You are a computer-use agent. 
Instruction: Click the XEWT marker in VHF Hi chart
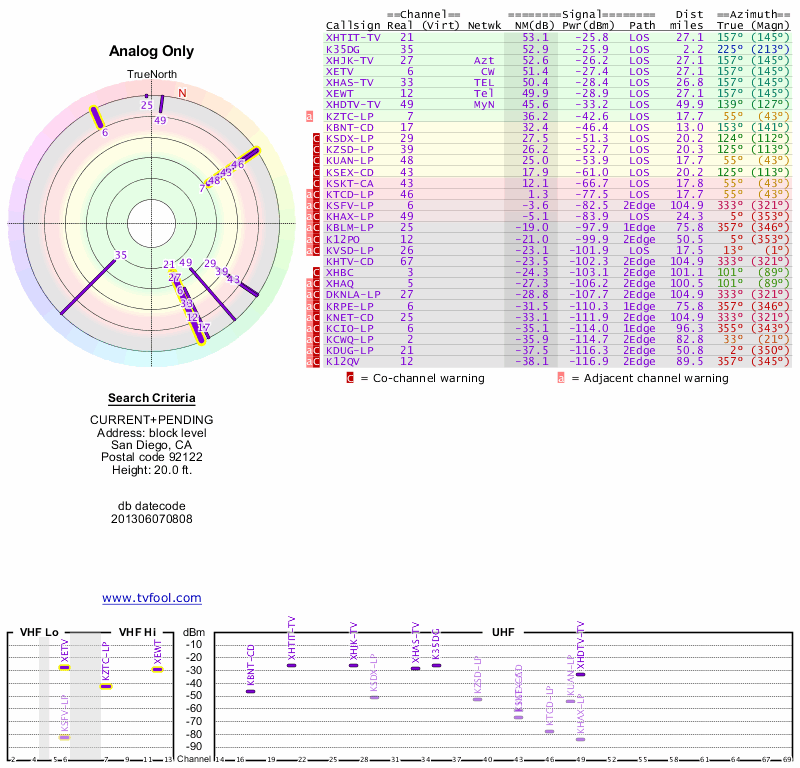coord(157,669)
